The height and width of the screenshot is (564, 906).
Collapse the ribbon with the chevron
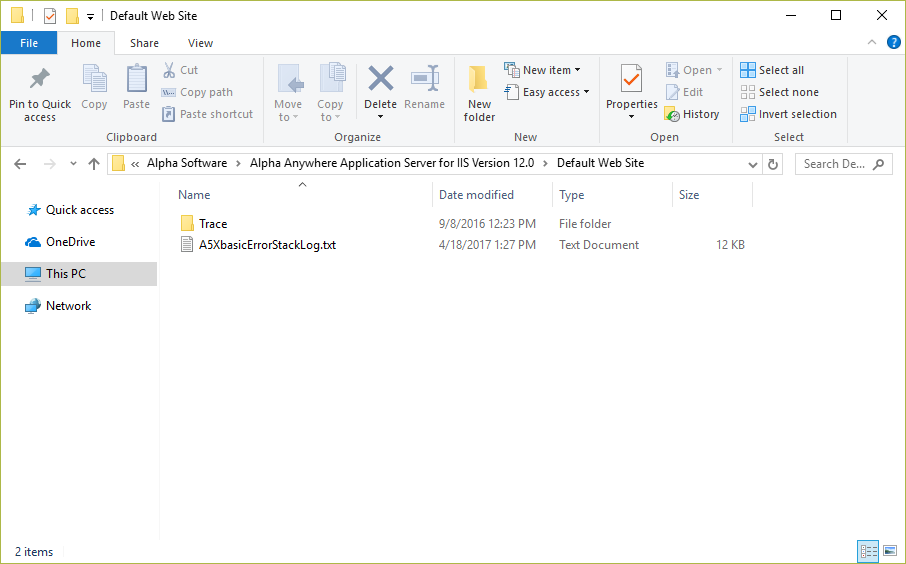(871, 42)
